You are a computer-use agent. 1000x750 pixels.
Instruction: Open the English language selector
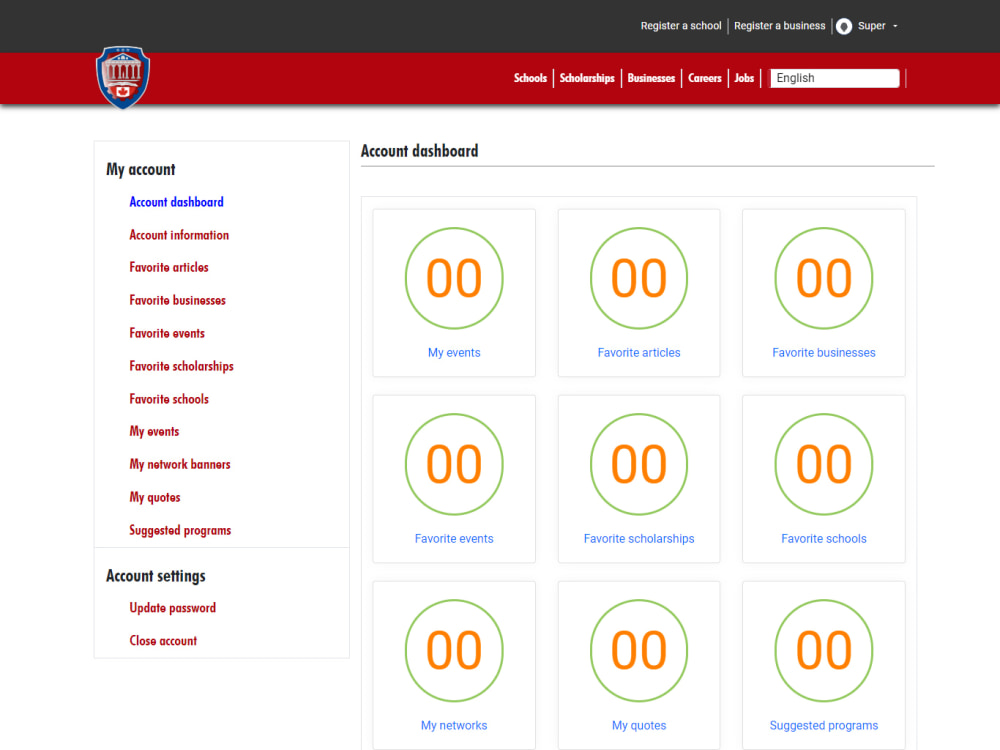tap(835, 78)
